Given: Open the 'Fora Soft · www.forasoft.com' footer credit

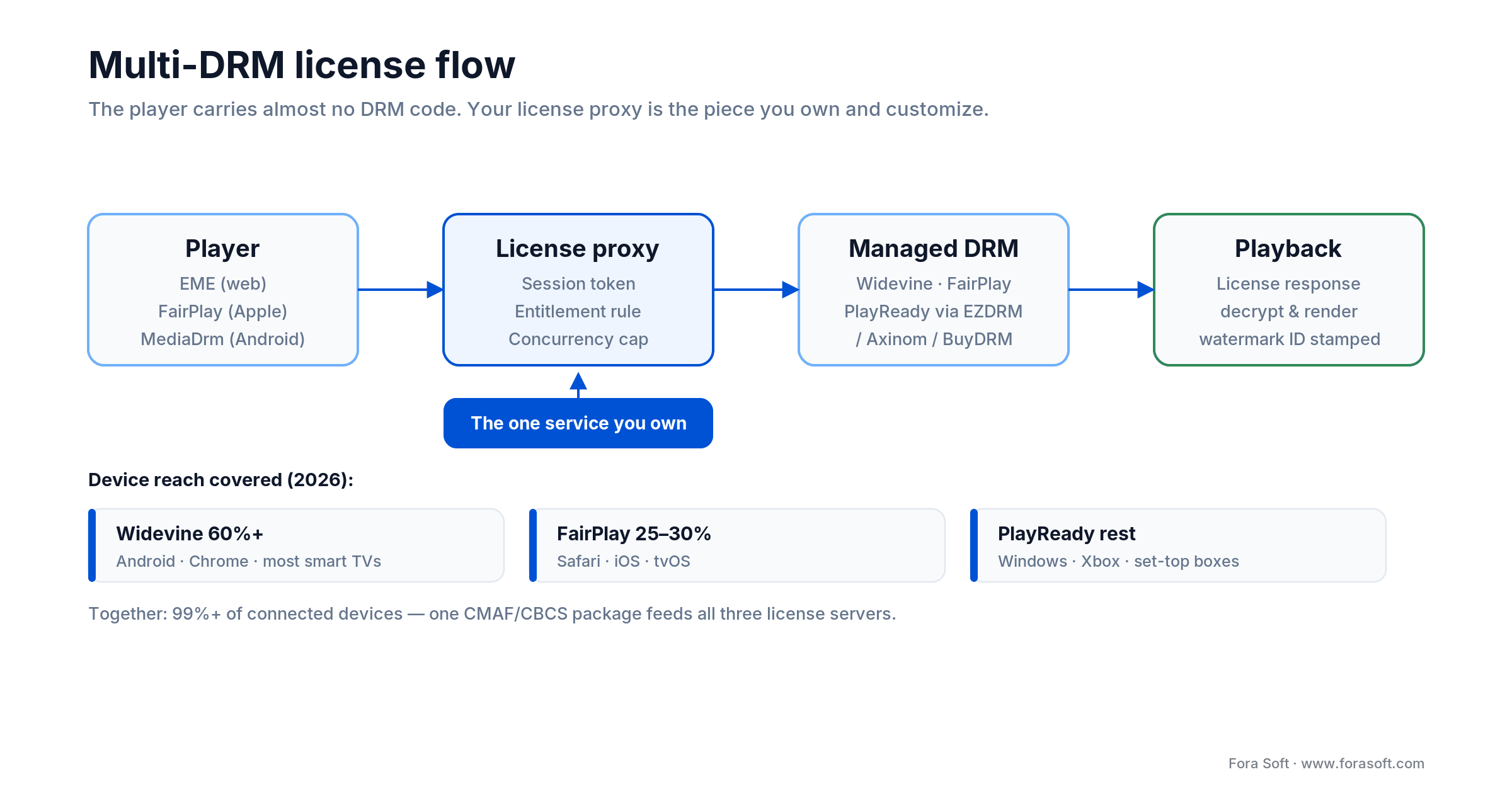Looking at the screenshot, I should 1326,763.
